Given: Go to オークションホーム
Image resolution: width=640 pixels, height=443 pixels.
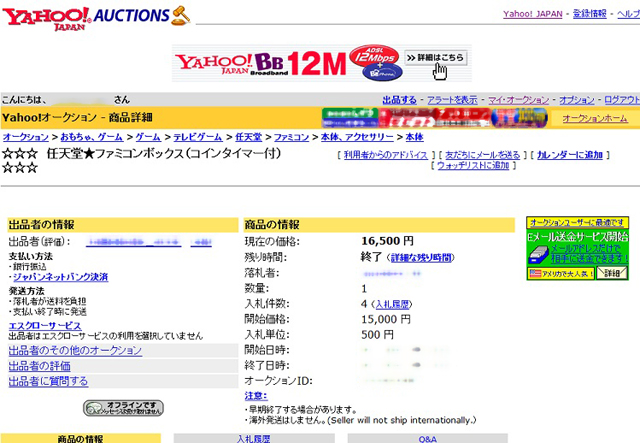Looking at the screenshot, I should [x=595, y=118].
